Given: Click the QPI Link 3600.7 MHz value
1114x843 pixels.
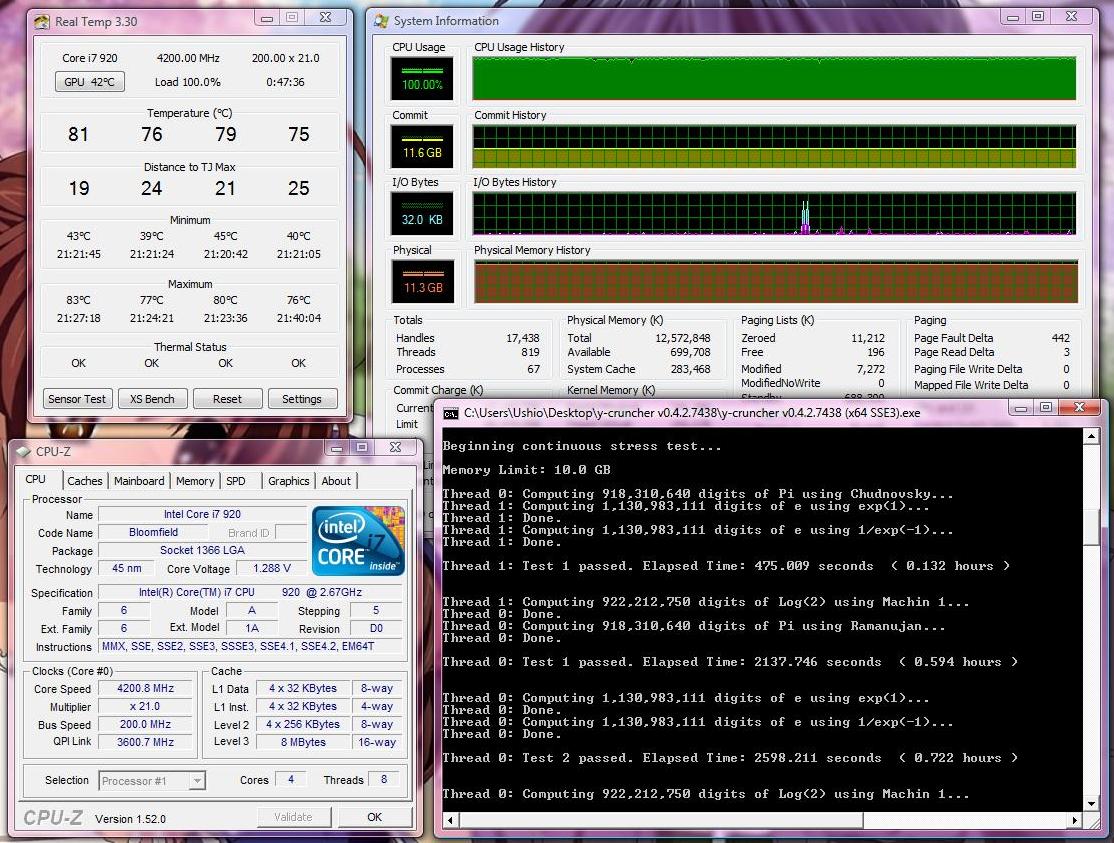Looking at the screenshot, I should [x=146, y=741].
